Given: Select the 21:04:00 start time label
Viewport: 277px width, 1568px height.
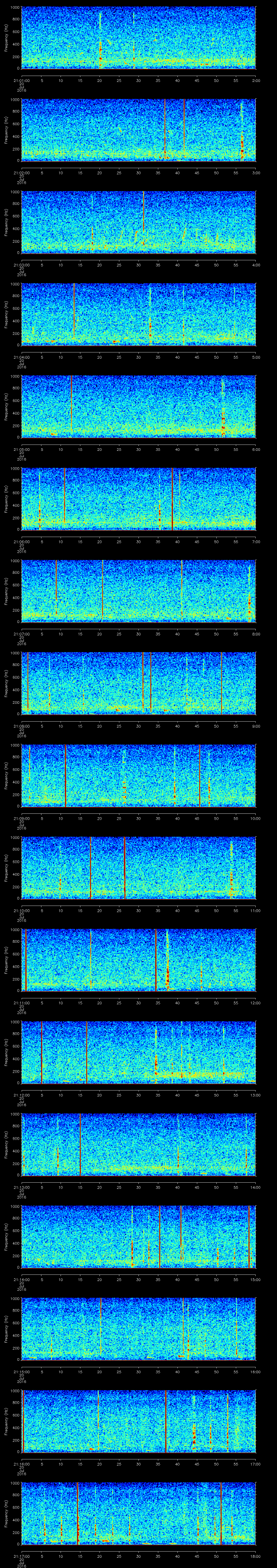Looking at the screenshot, I should [21, 357].
